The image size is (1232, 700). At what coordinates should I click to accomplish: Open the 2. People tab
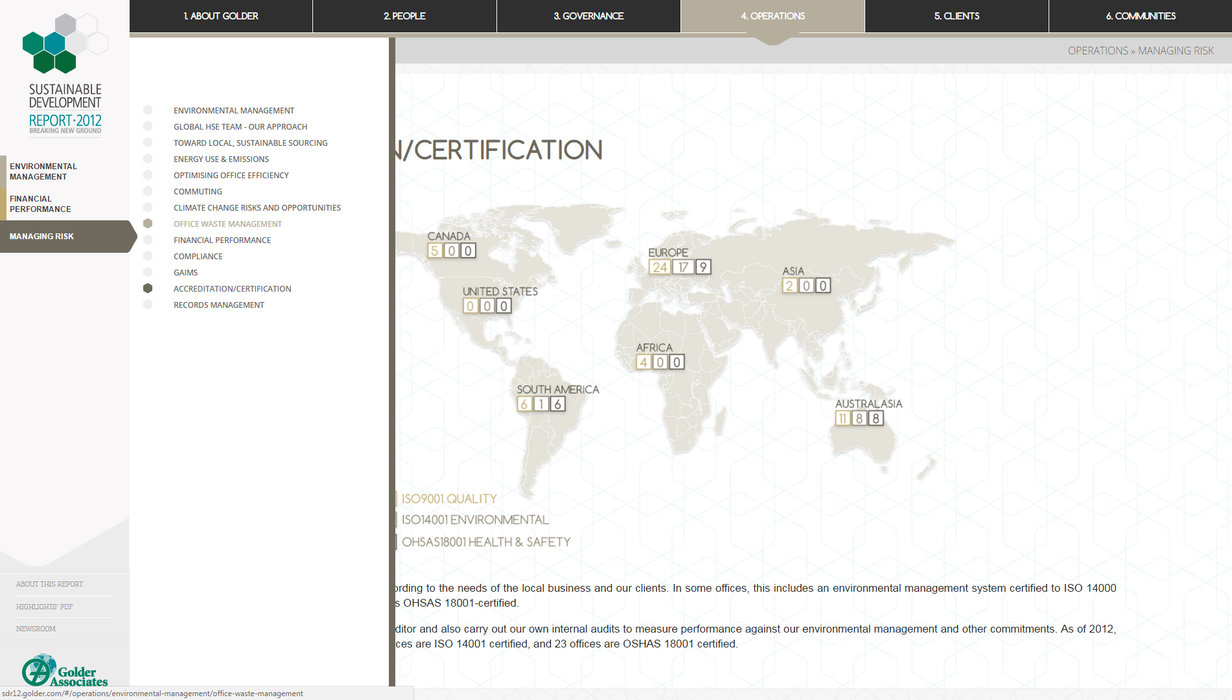click(404, 16)
